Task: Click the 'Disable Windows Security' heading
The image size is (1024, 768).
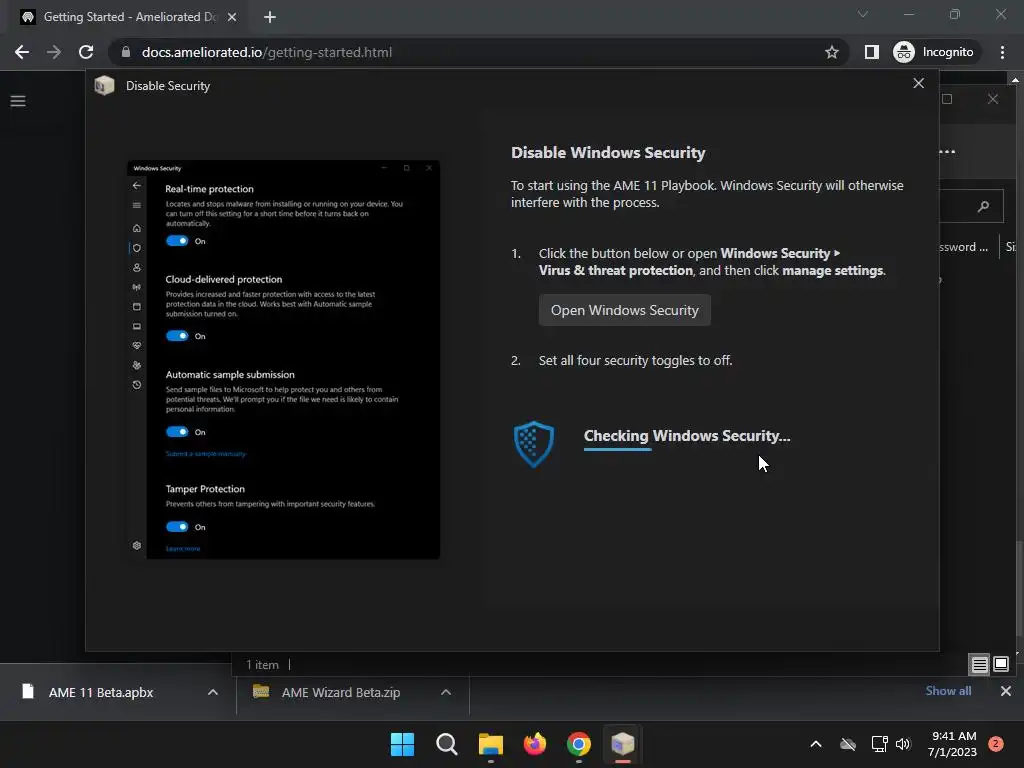Action: click(x=608, y=153)
